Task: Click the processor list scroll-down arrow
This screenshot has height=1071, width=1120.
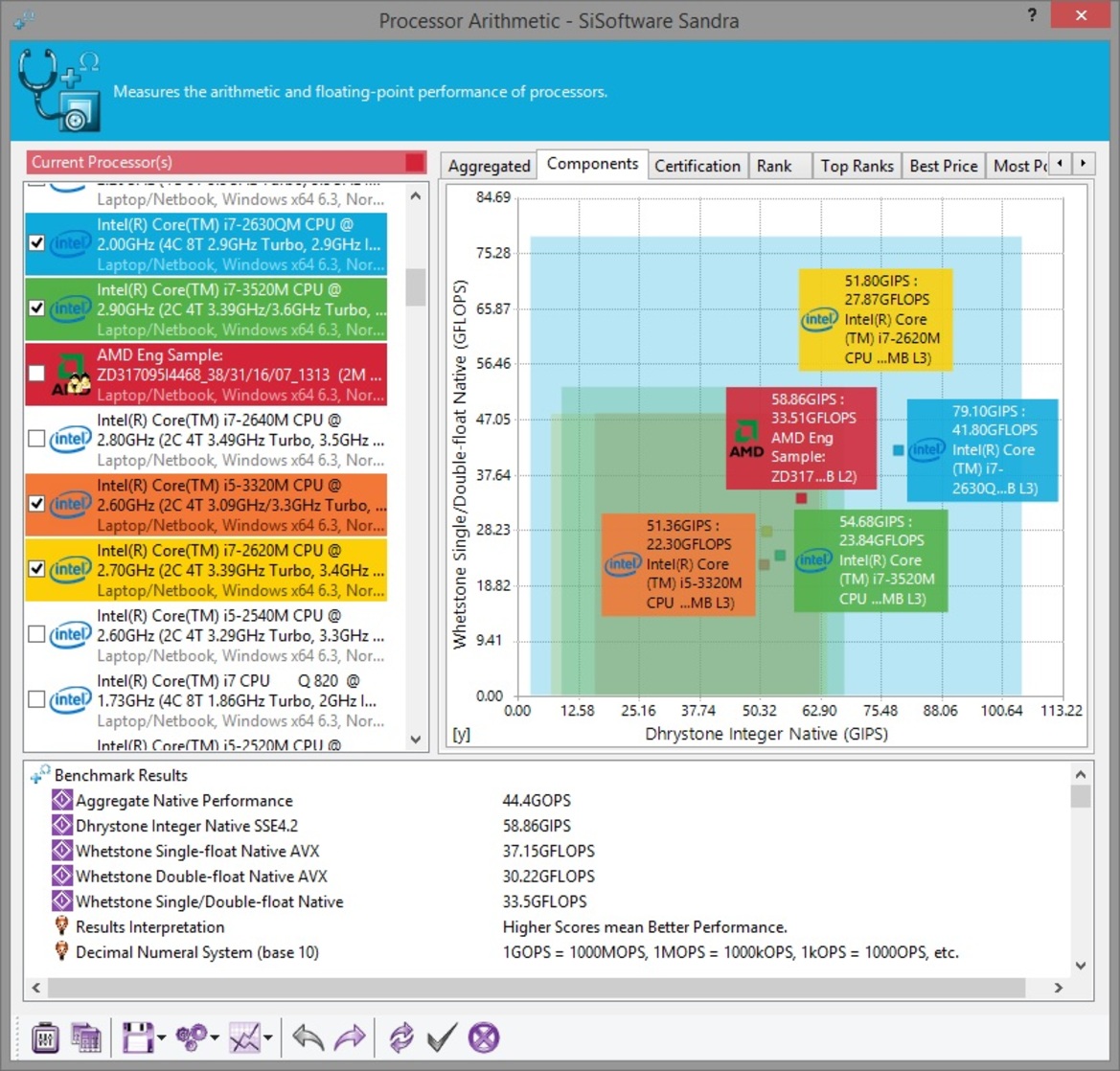Action: point(416,740)
